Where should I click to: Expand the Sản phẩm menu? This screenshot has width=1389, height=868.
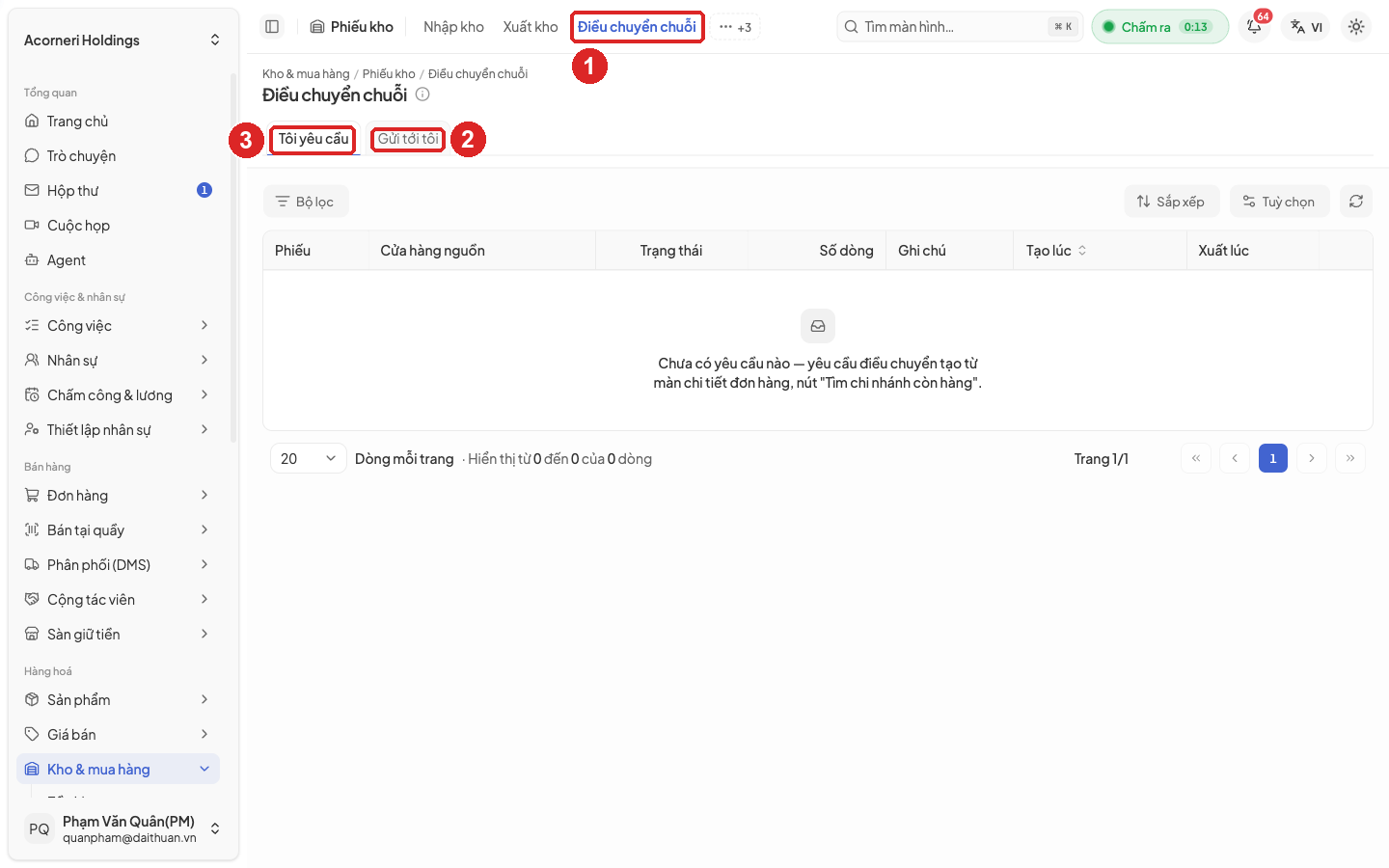tap(119, 700)
